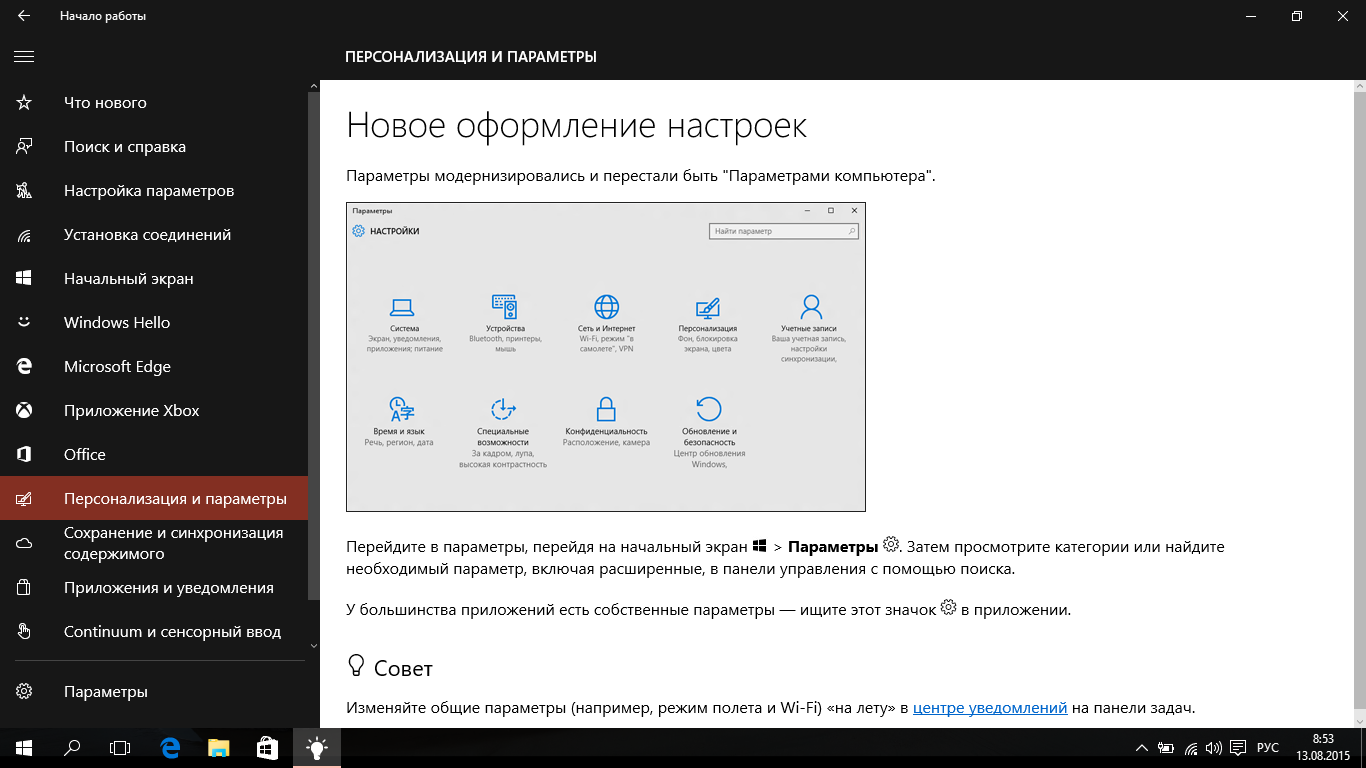Open Task View from the taskbar

click(120, 748)
